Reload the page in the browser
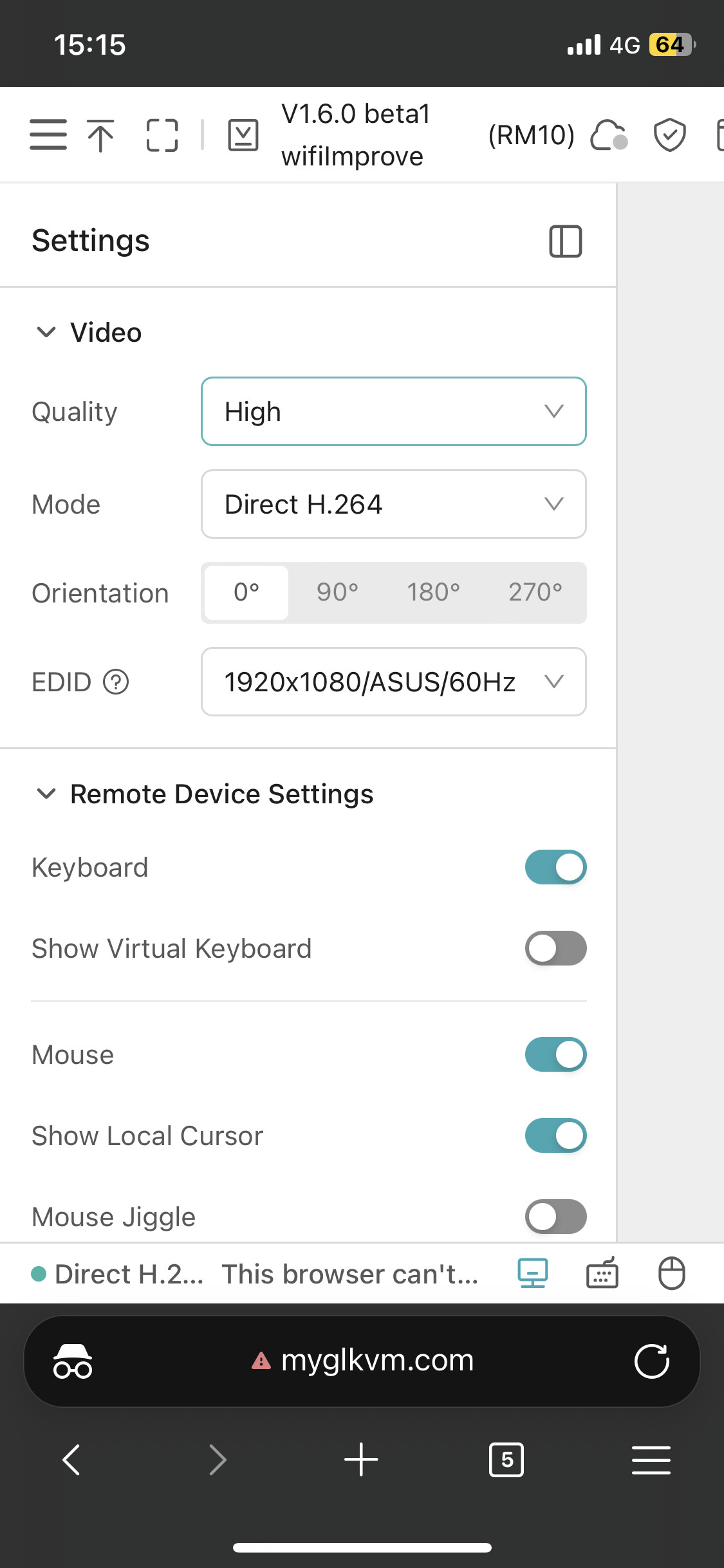The height and width of the screenshot is (1568, 724). [651, 1361]
